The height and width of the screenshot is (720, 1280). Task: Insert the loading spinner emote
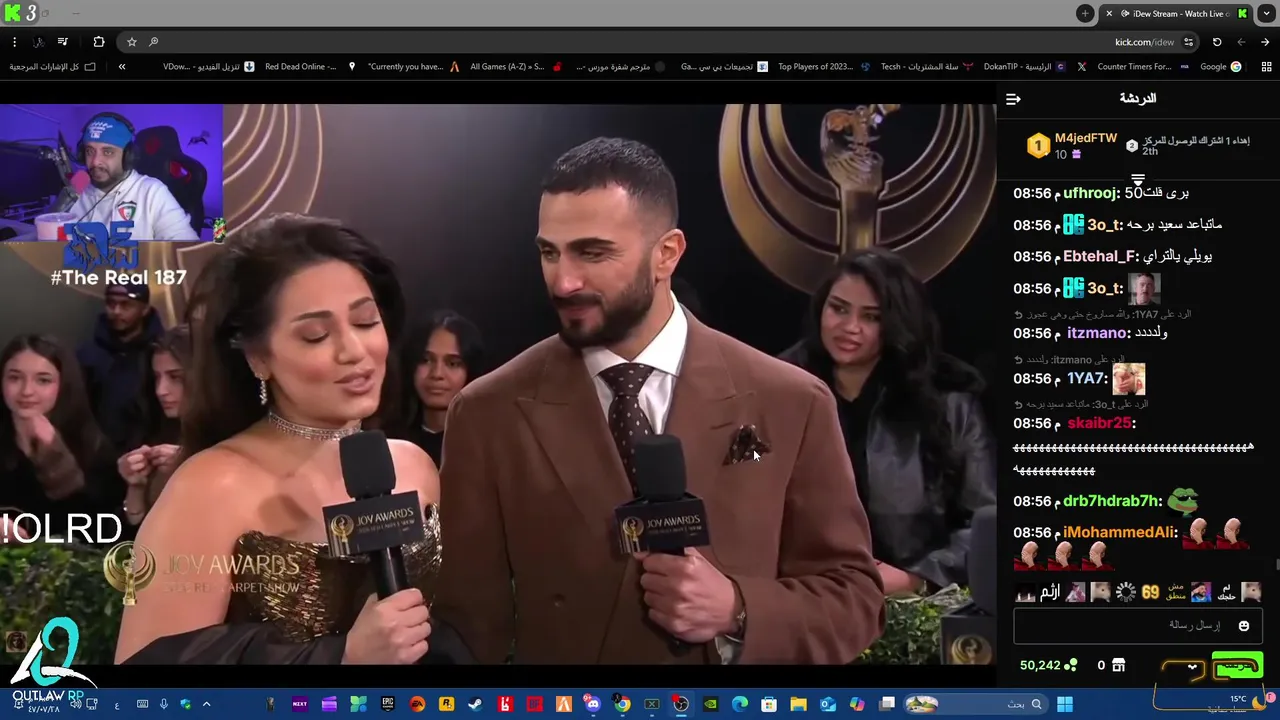pyautogui.click(x=1126, y=592)
